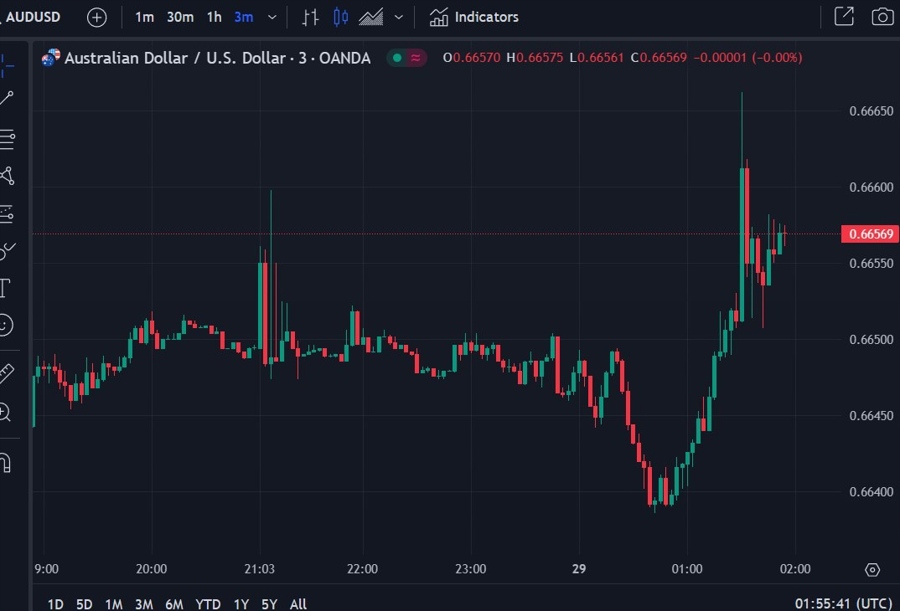Viewport: 900px width, 611px height.
Task: Open the timezone menu at 01:55:41 (UTC)
Action: tap(844, 604)
